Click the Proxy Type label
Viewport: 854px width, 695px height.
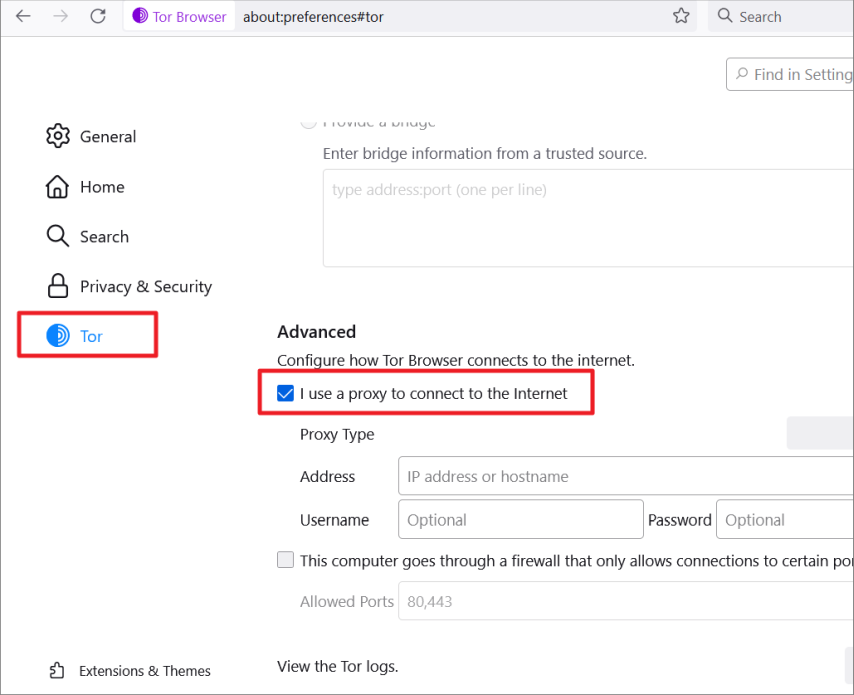(x=337, y=434)
